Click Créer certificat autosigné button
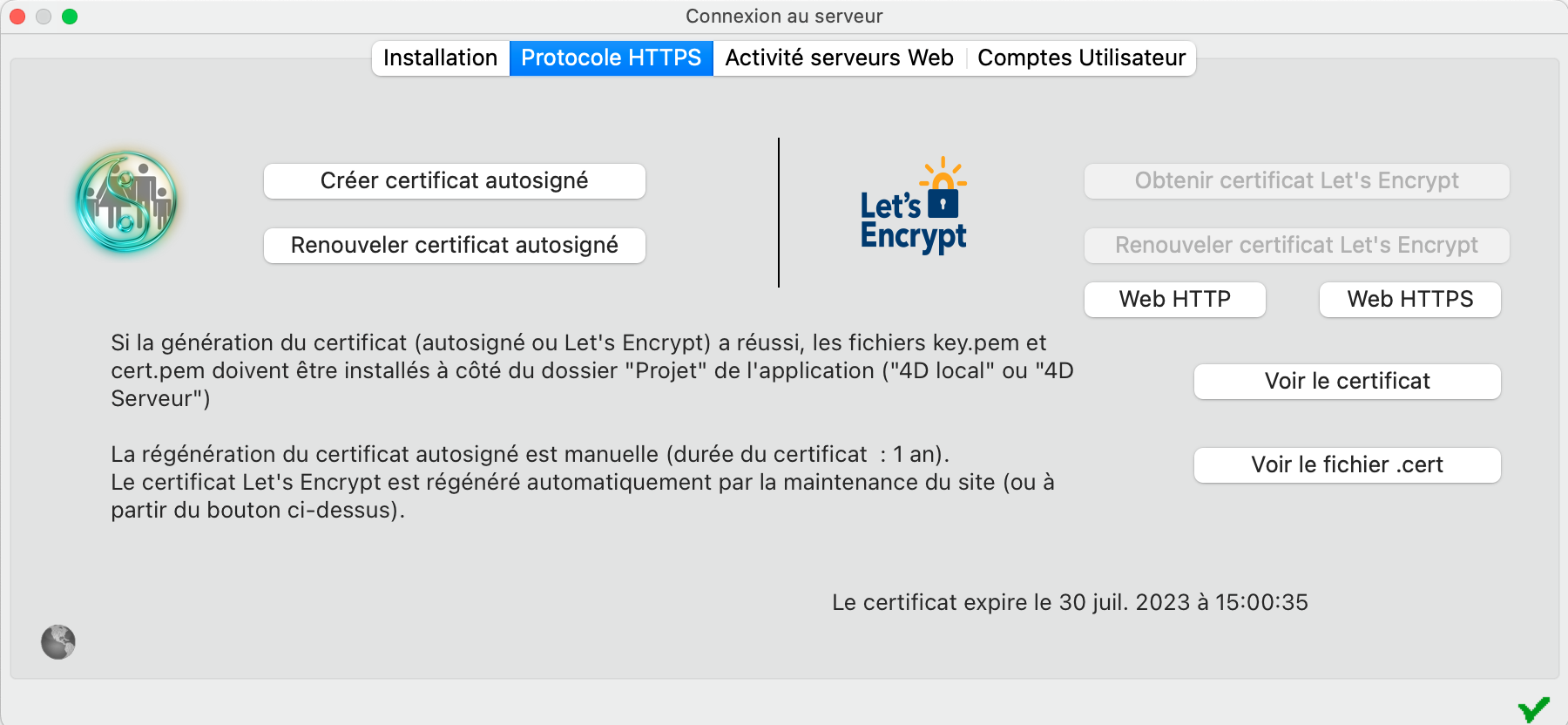The width and height of the screenshot is (1568, 725). pos(455,181)
